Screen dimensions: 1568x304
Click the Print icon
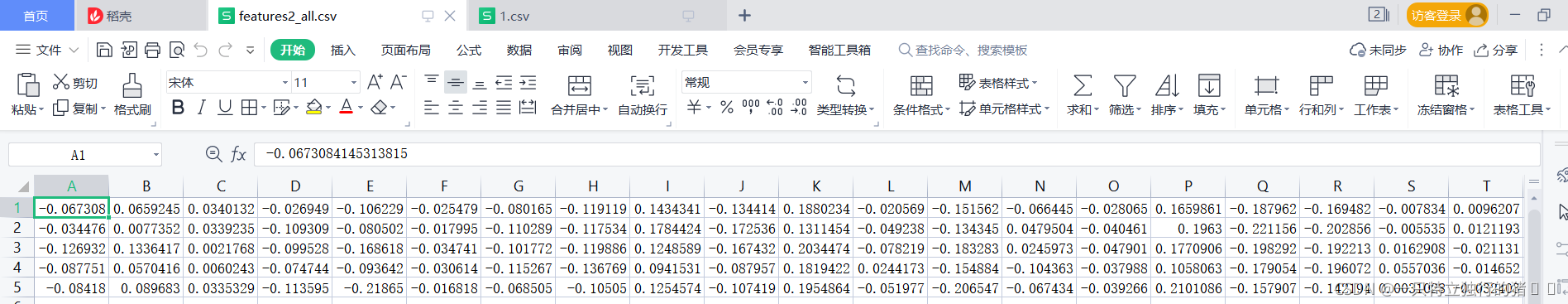[152, 51]
